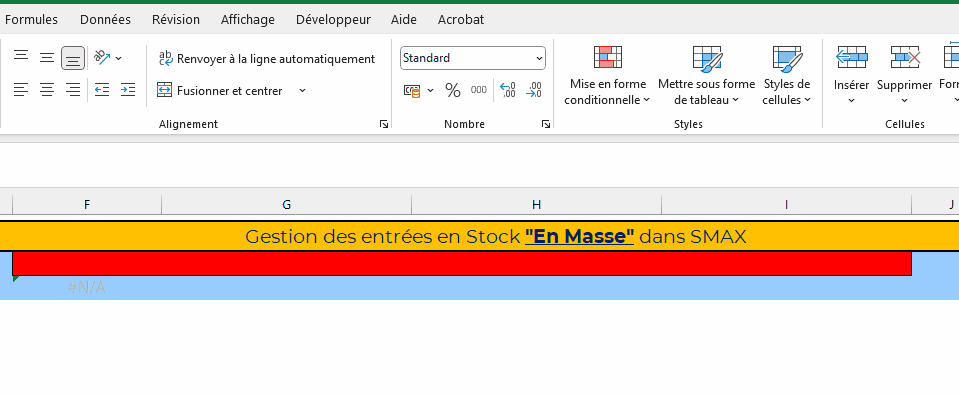Image resolution: width=959 pixels, height=395 pixels.
Task: Open the text orientation options
Action: click(x=108, y=57)
